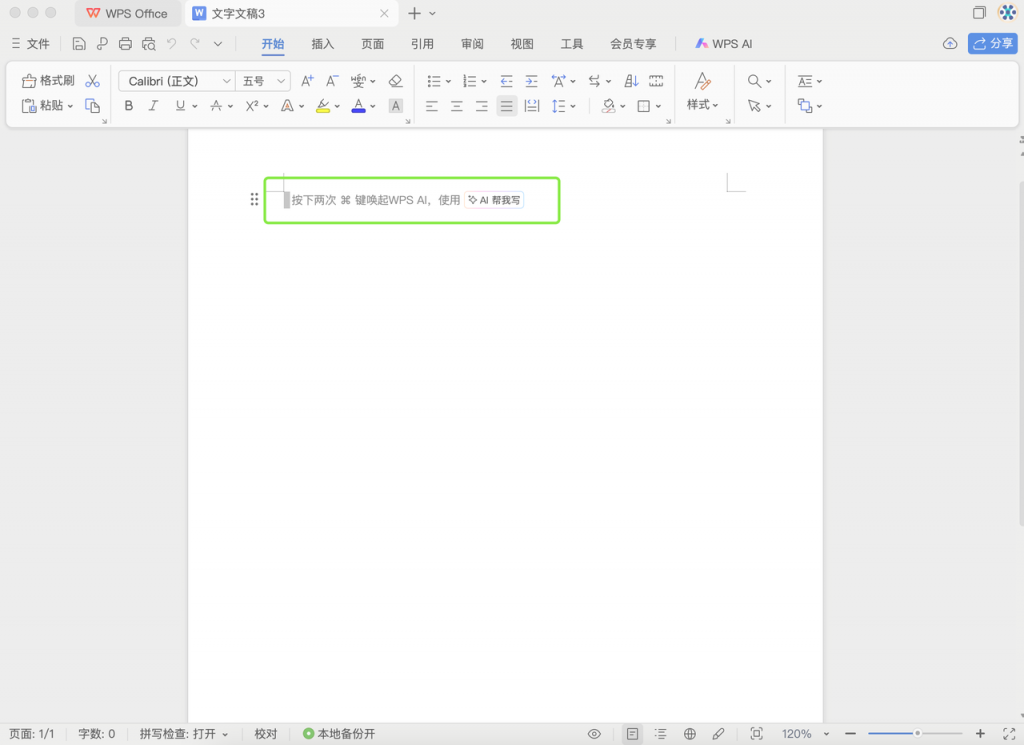The height and width of the screenshot is (745, 1024).
Task: Expand the Find search dropdown
Action: point(769,82)
